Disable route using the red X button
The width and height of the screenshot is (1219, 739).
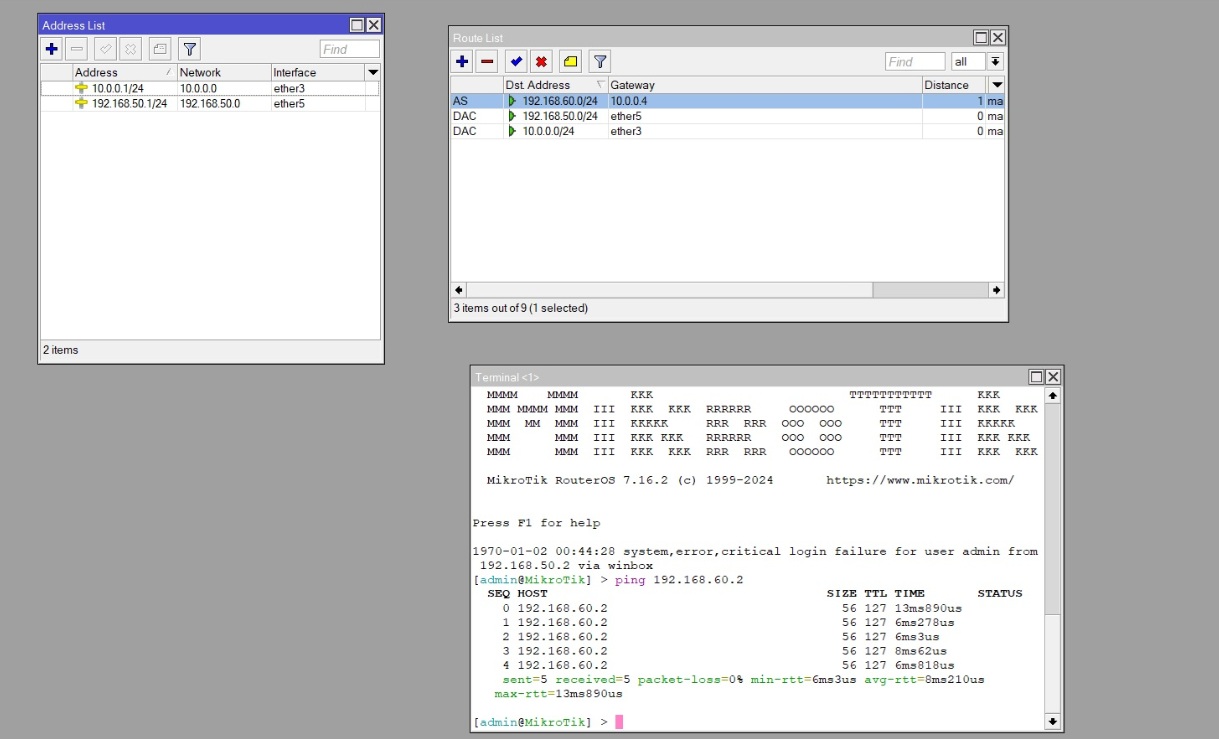point(541,61)
